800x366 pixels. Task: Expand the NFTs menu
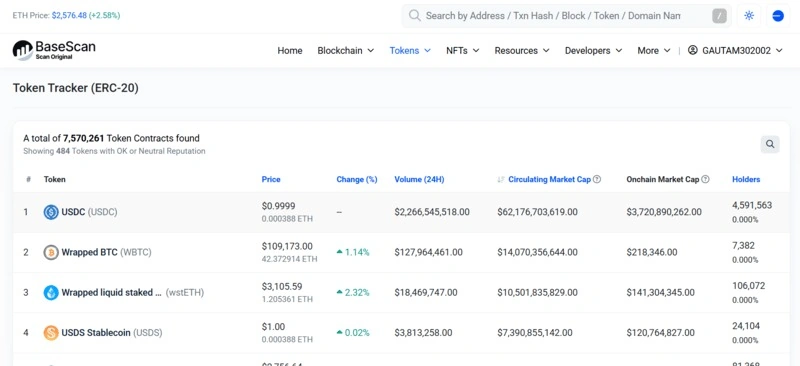[x=463, y=51]
